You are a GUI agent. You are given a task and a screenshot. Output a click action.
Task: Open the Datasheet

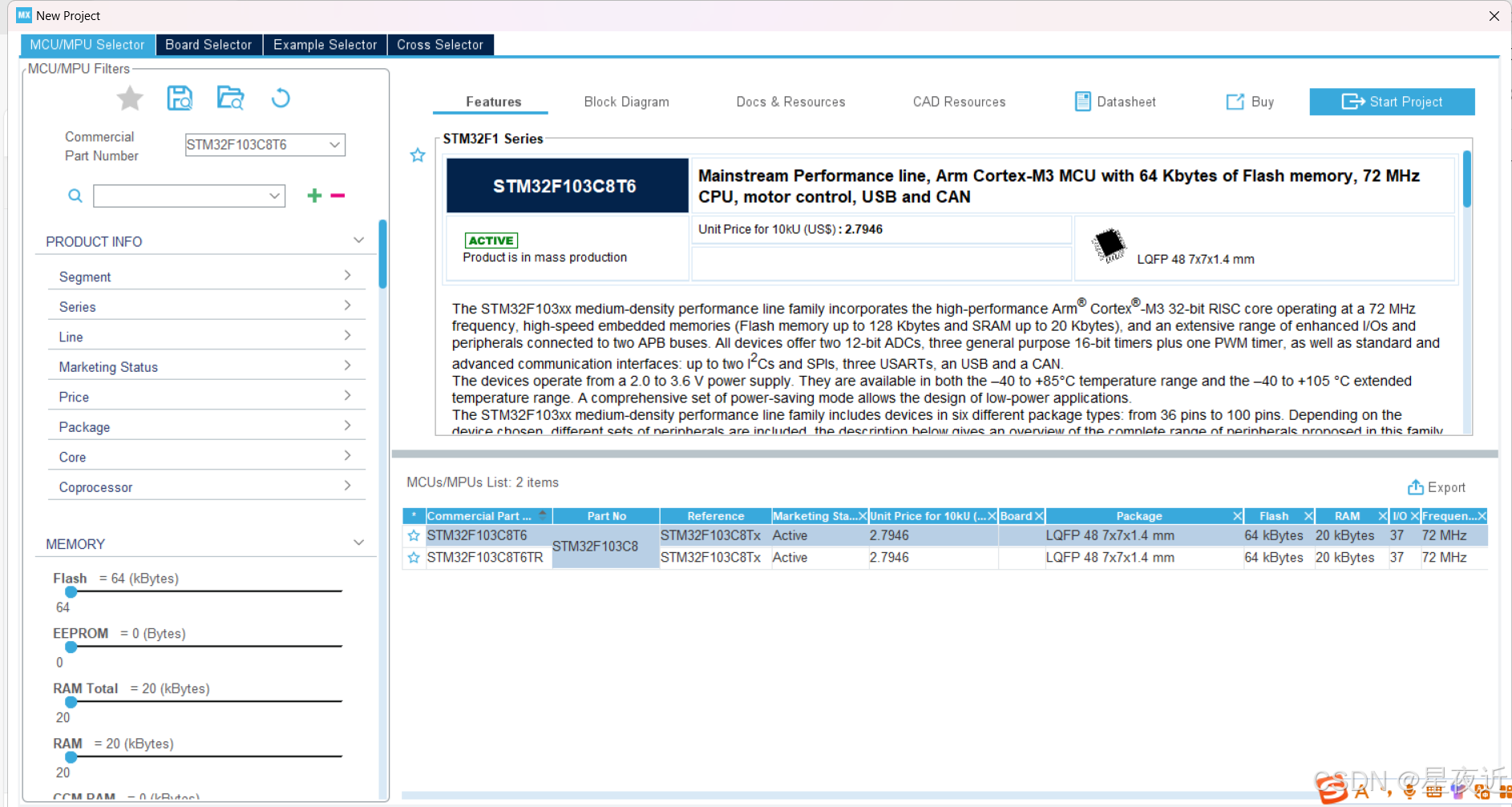(1115, 102)
